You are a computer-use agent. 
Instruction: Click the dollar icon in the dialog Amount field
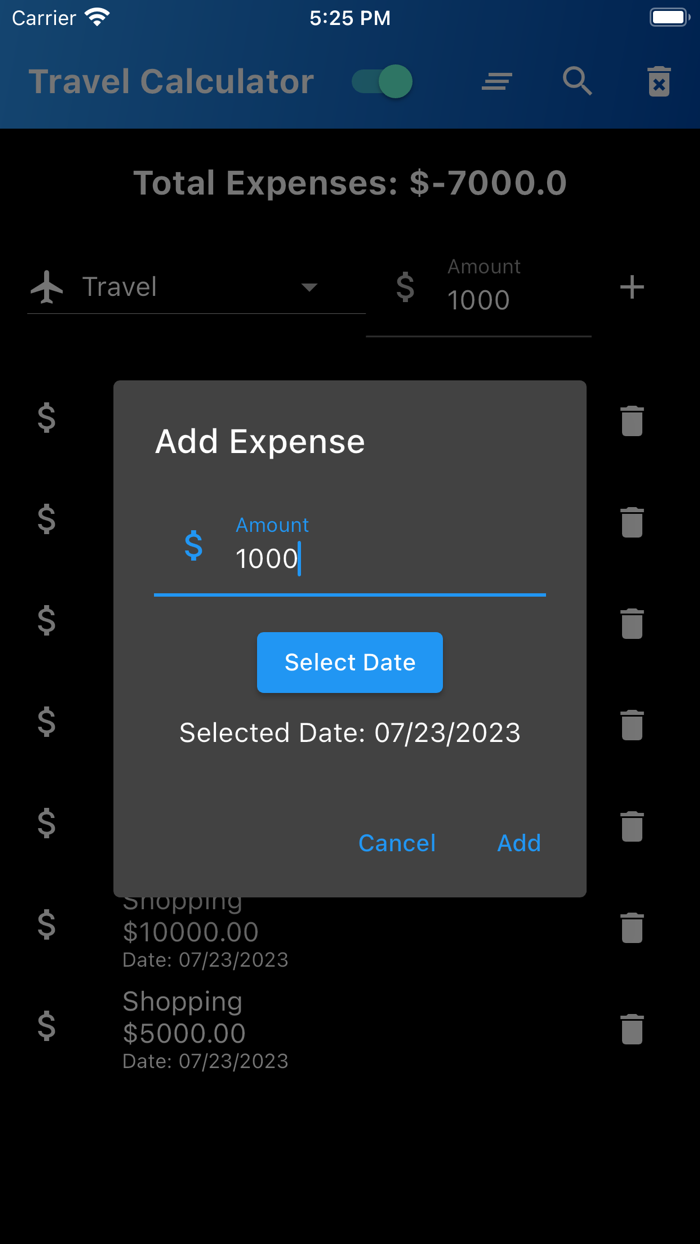(x=193, y=546)
